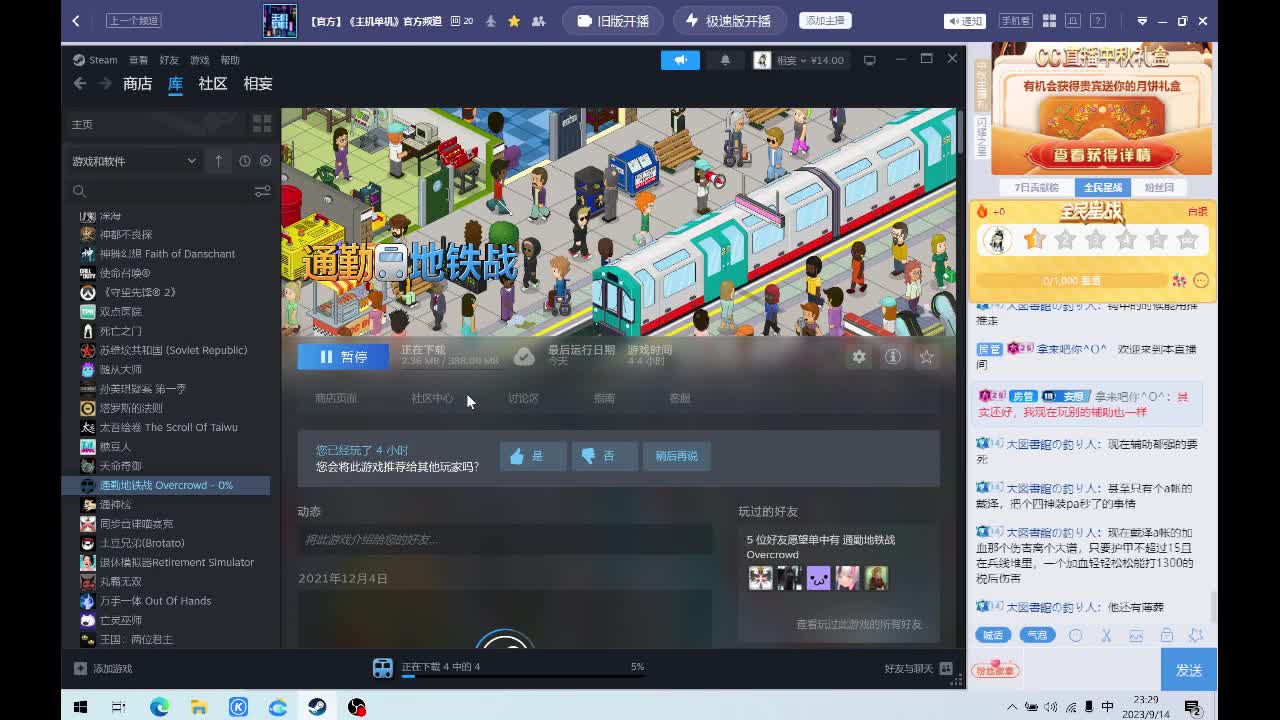Expand the account 相妄 ¥14.00 dropdown
The image size is (1280, 720).
pyautogui.click(x=801, y=60)
